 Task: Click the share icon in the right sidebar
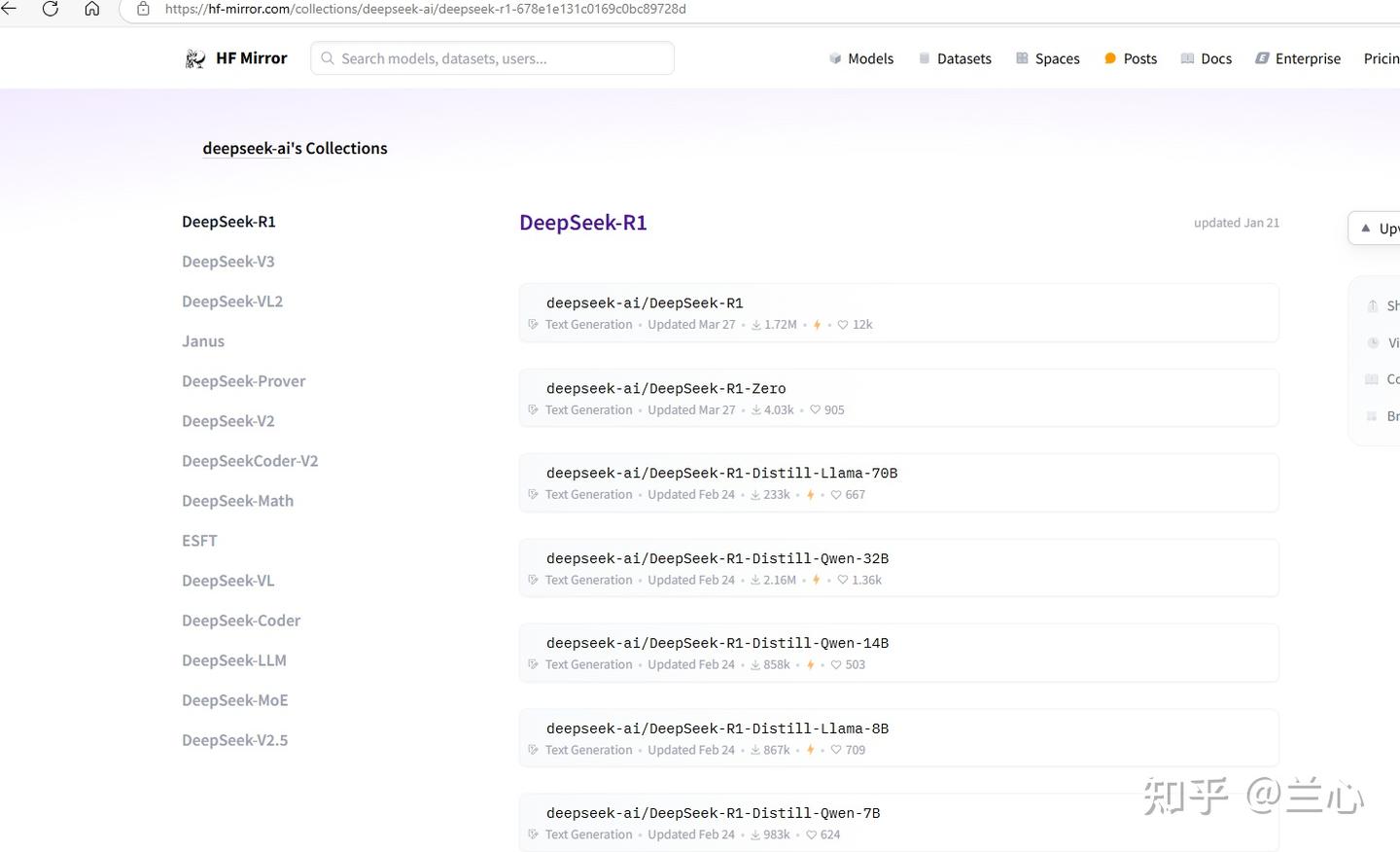pyautogui.click(x=1372, y=305)
